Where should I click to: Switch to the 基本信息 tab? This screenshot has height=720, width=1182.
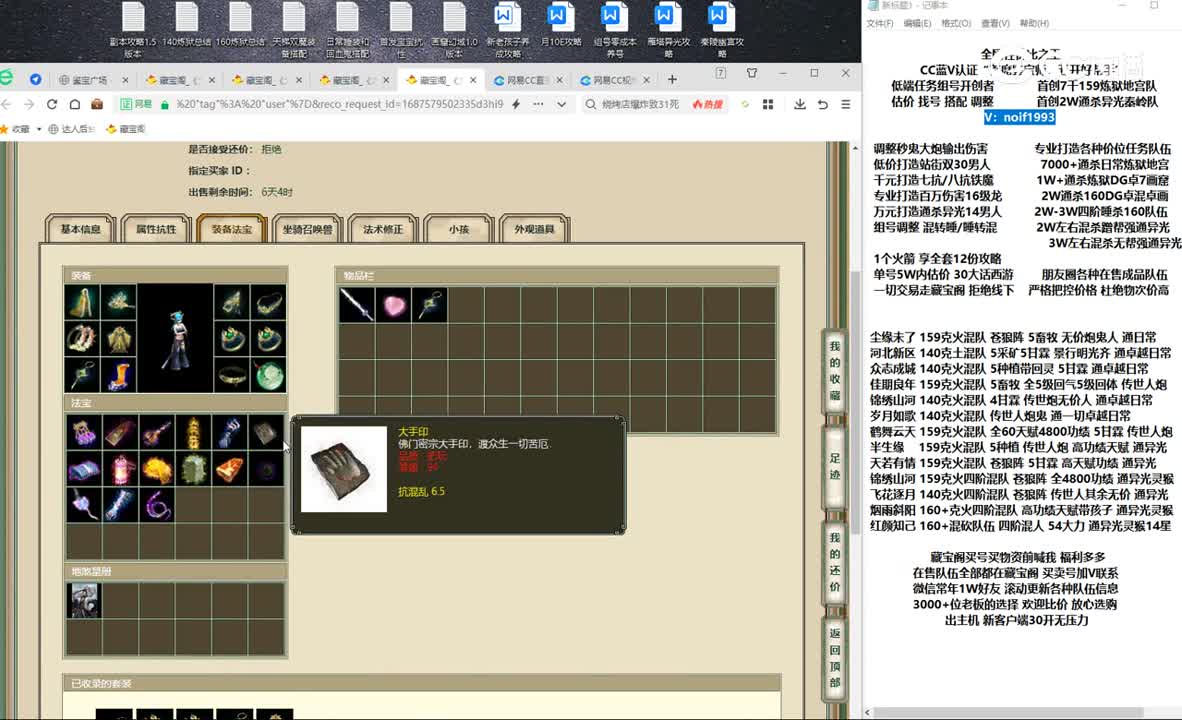(x=80, y=229)
